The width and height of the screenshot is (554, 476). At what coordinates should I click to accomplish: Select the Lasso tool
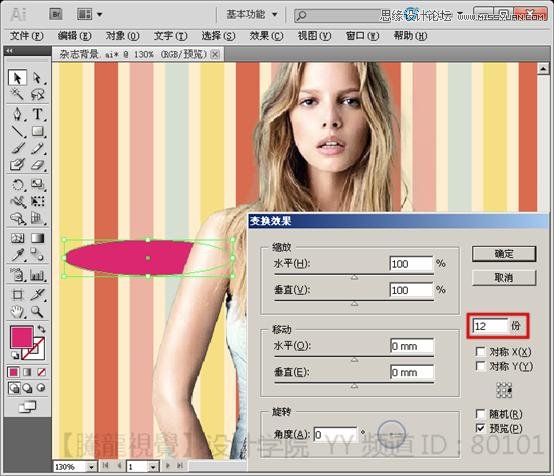pos(37,94)
